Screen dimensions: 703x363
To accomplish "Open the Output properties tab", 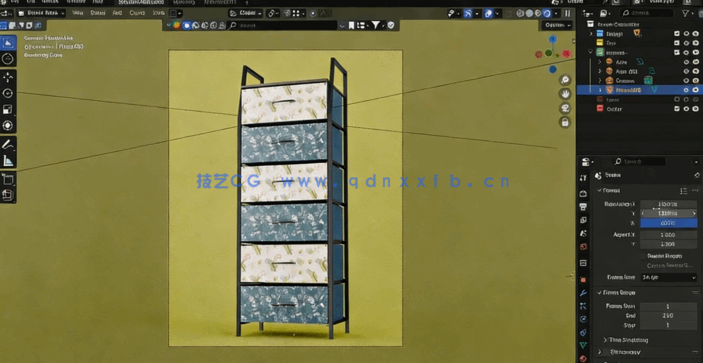I will (583, 207).
